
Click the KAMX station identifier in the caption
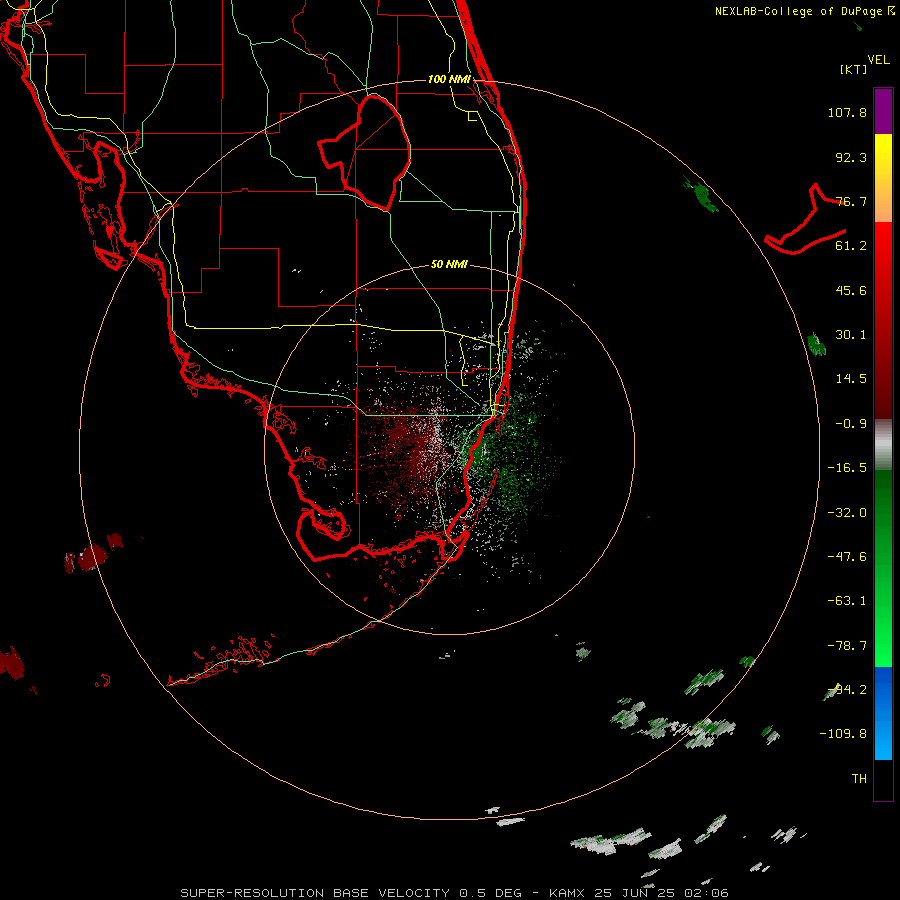click(x=567, y=893)
